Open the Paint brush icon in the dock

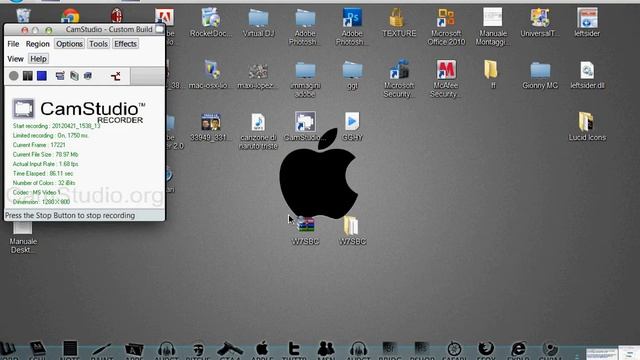(x=102, y=350)
